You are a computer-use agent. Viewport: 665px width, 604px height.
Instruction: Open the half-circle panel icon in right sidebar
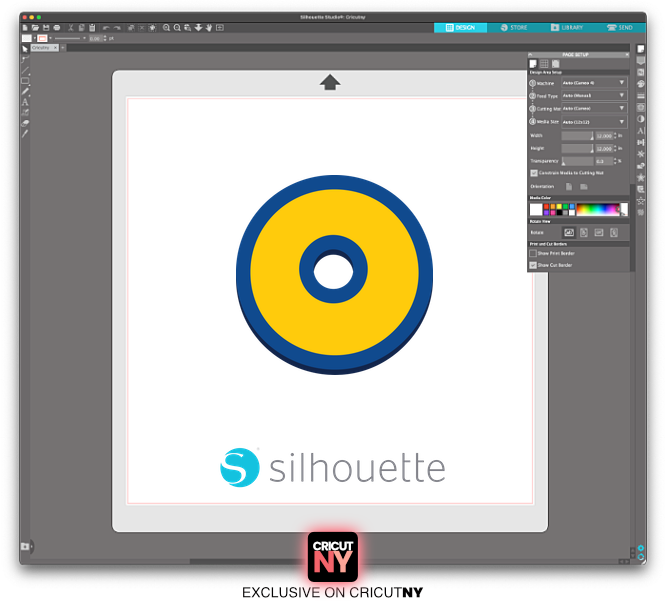[x=641, y=119]
